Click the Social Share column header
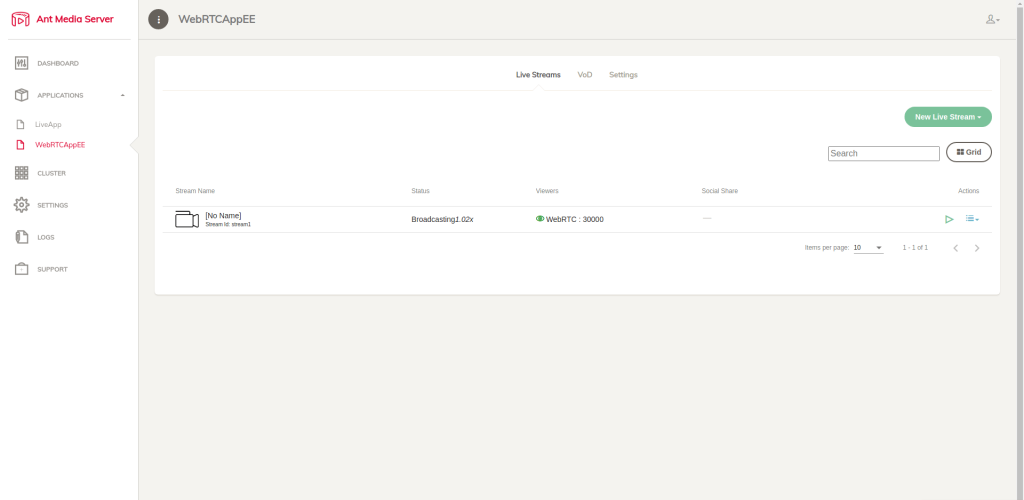Image resolution: width=1024 pixels, height=500 pixels. point(720,191)
